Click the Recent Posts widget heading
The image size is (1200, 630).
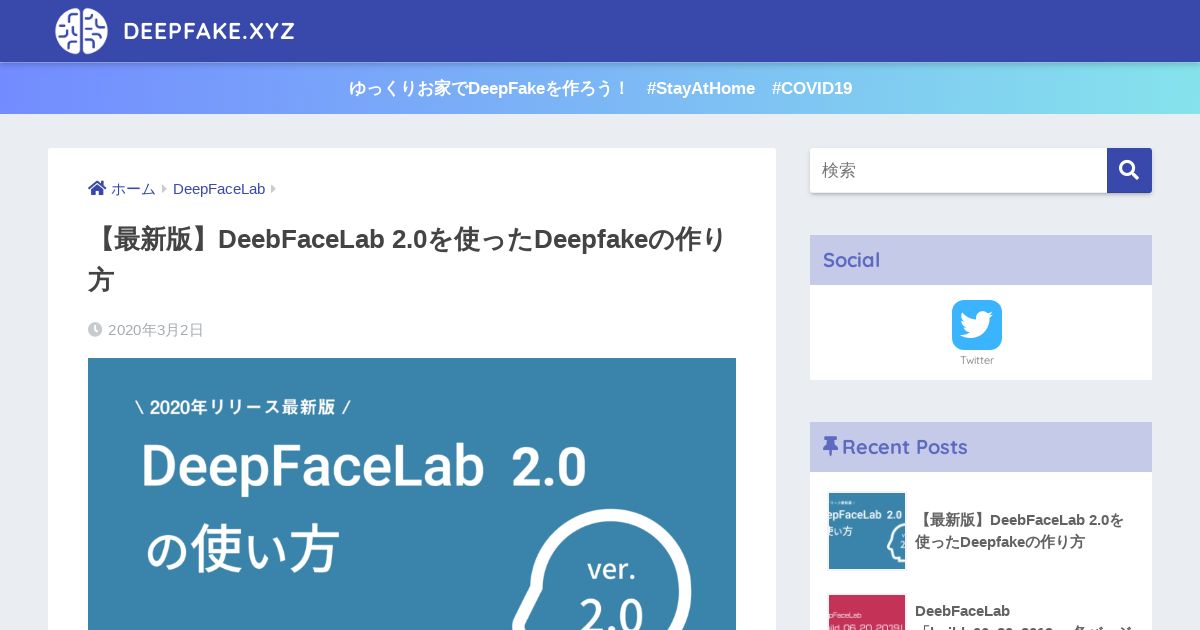point(981,447)
